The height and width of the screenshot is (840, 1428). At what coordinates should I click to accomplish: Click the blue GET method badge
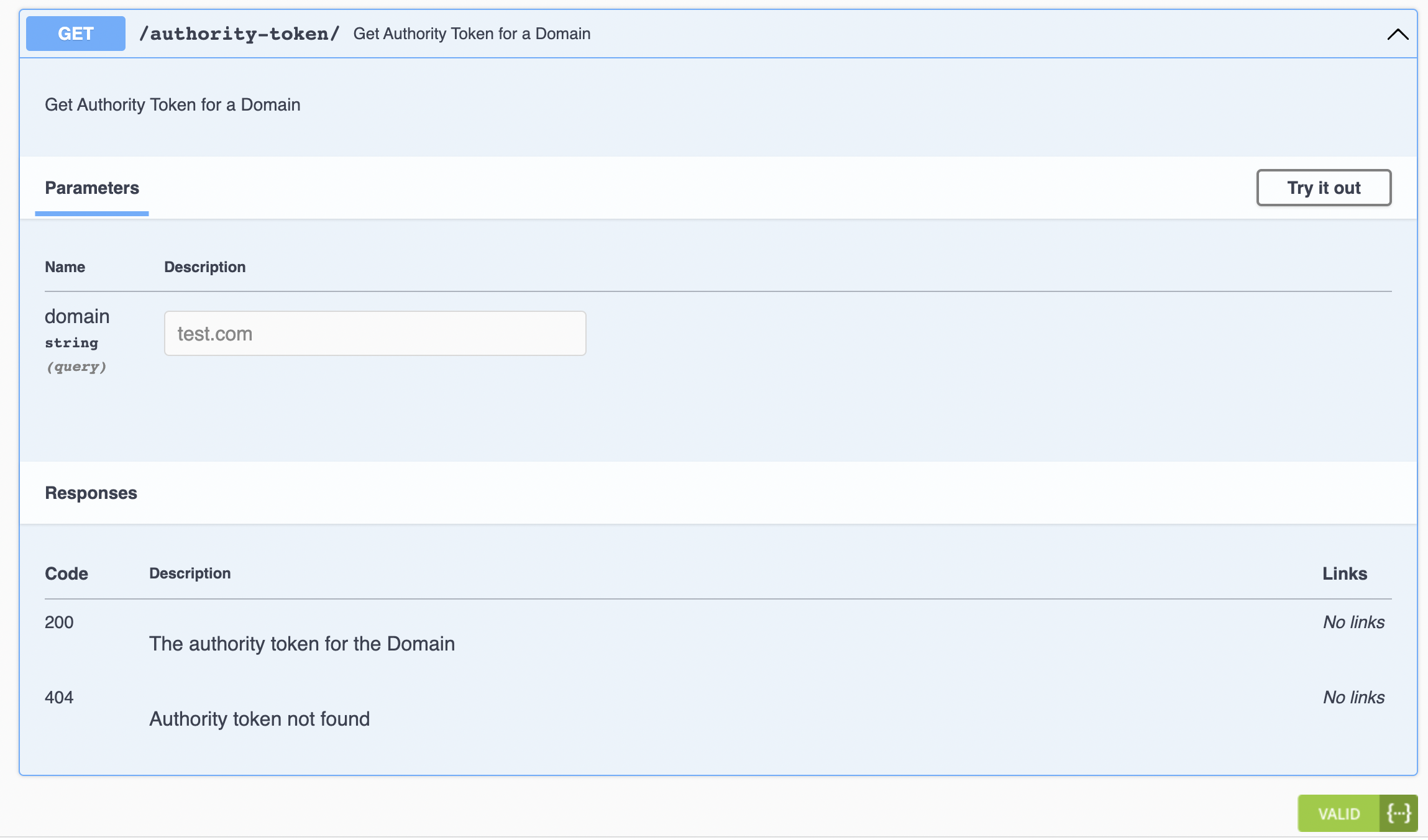tap(75, 34)
